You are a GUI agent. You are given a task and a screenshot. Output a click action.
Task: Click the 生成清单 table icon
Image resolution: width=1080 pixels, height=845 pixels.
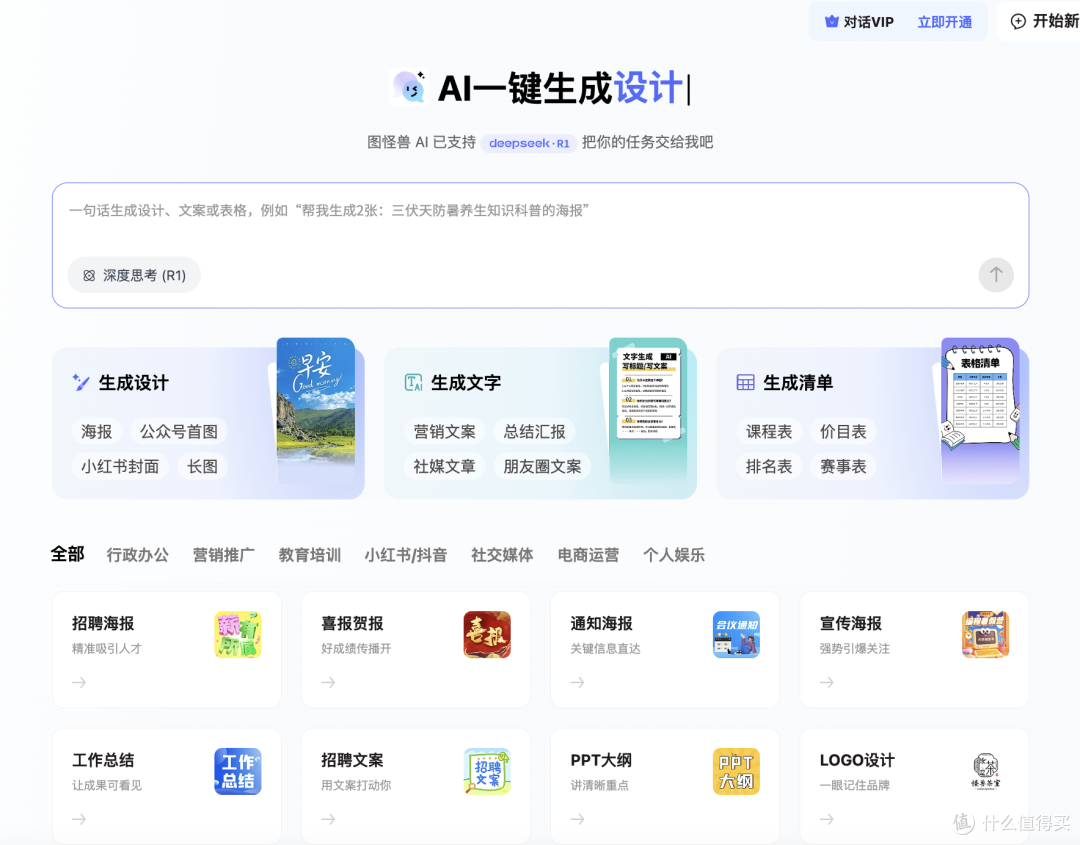pos(745,382)
